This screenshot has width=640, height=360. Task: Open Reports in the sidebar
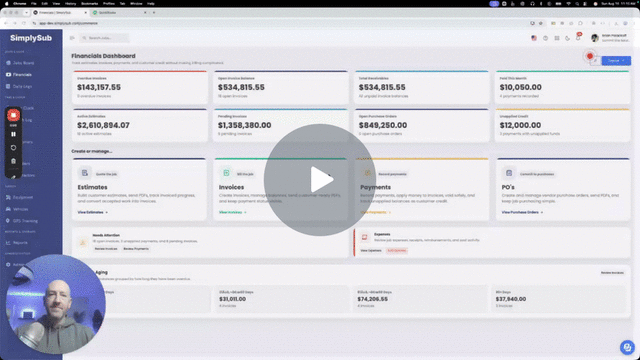[x=17, y=242]
